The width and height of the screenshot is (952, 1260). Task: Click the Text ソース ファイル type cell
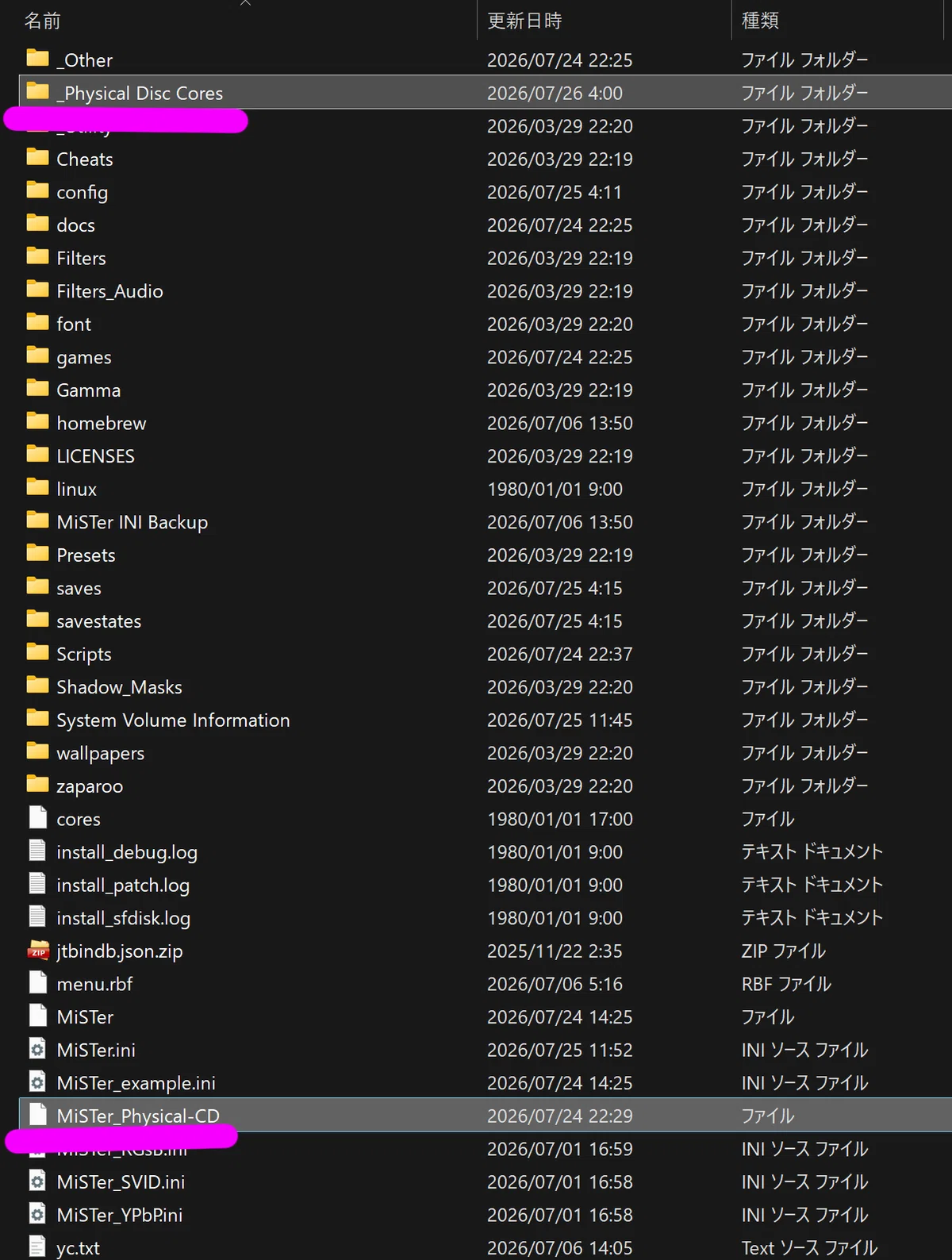tap(809, 1248)
